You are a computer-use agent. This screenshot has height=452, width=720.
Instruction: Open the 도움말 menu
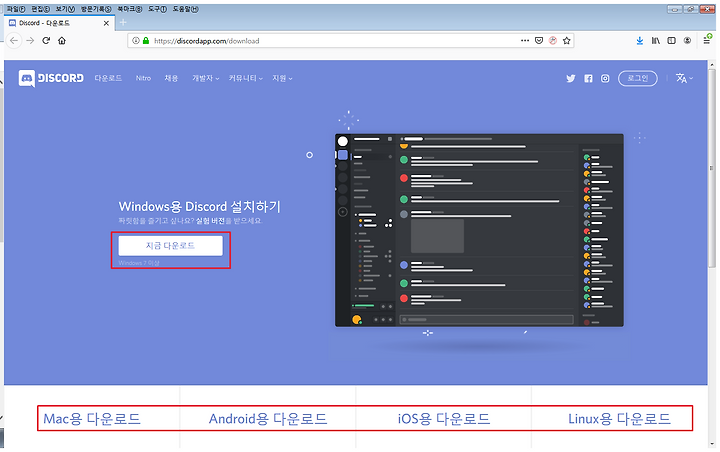186,9
